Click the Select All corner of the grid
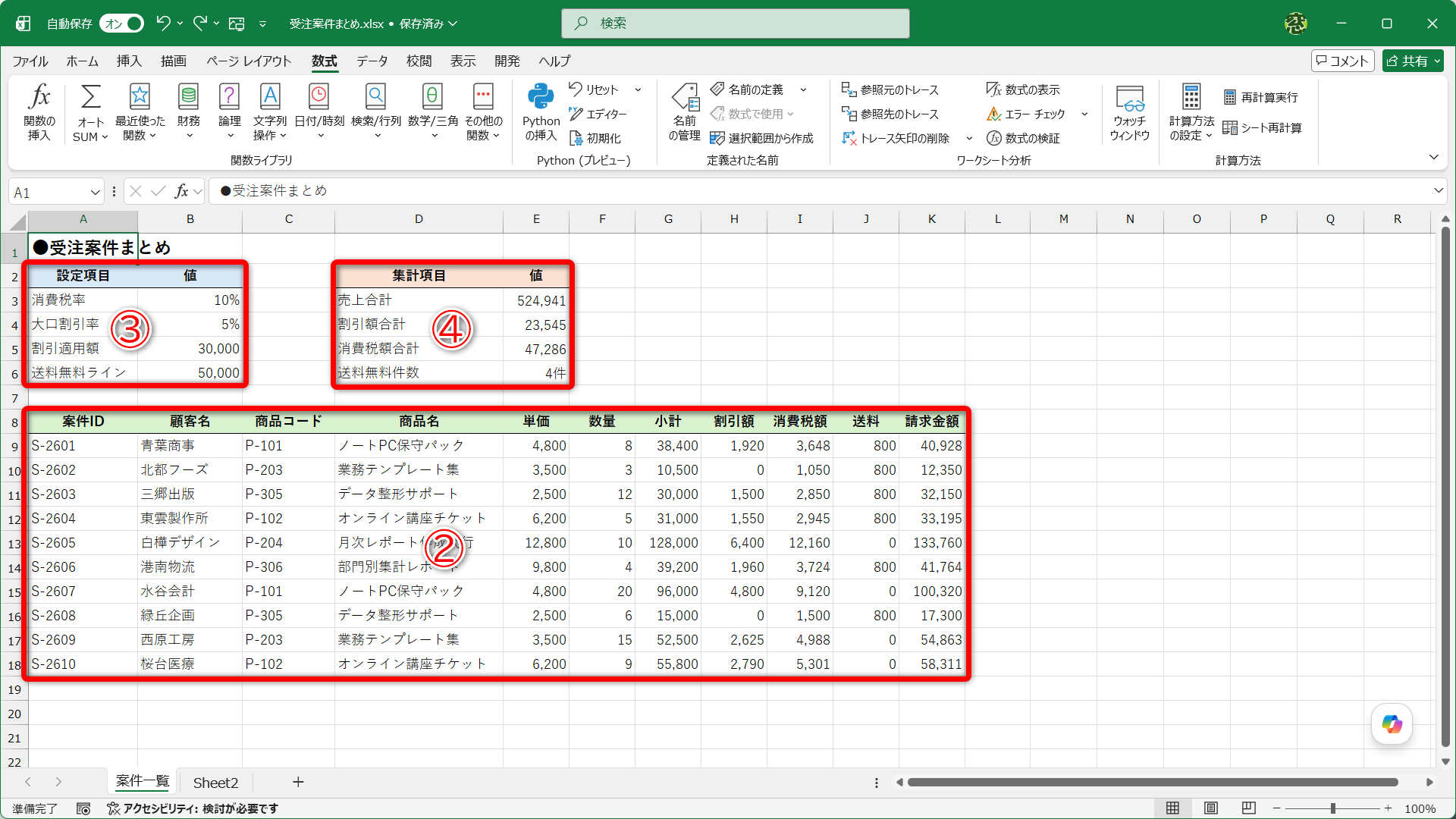This screenshot has height=819, width=1456. (18, 221)
